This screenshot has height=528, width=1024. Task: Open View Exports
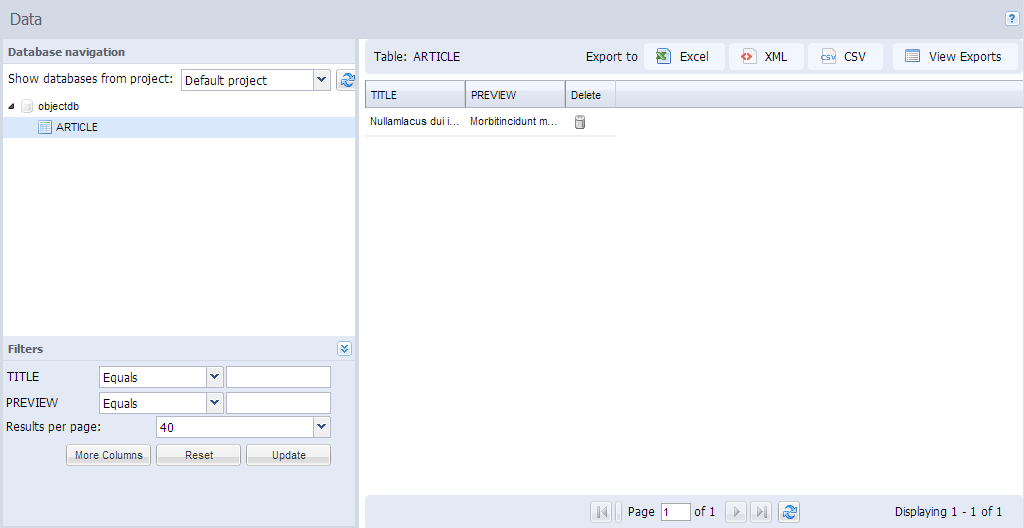click(954, 57)
